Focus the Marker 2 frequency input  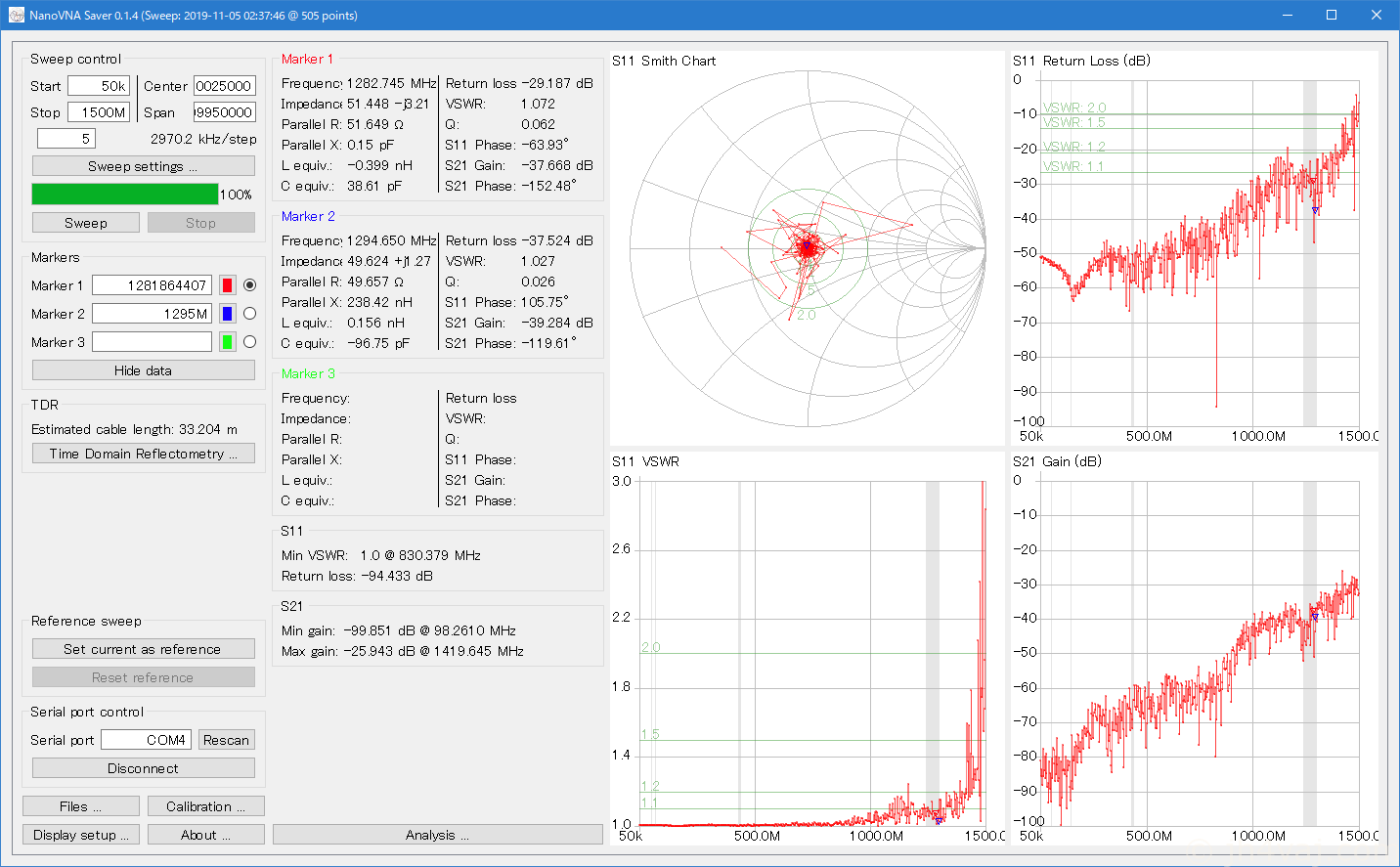coord(152,314)
